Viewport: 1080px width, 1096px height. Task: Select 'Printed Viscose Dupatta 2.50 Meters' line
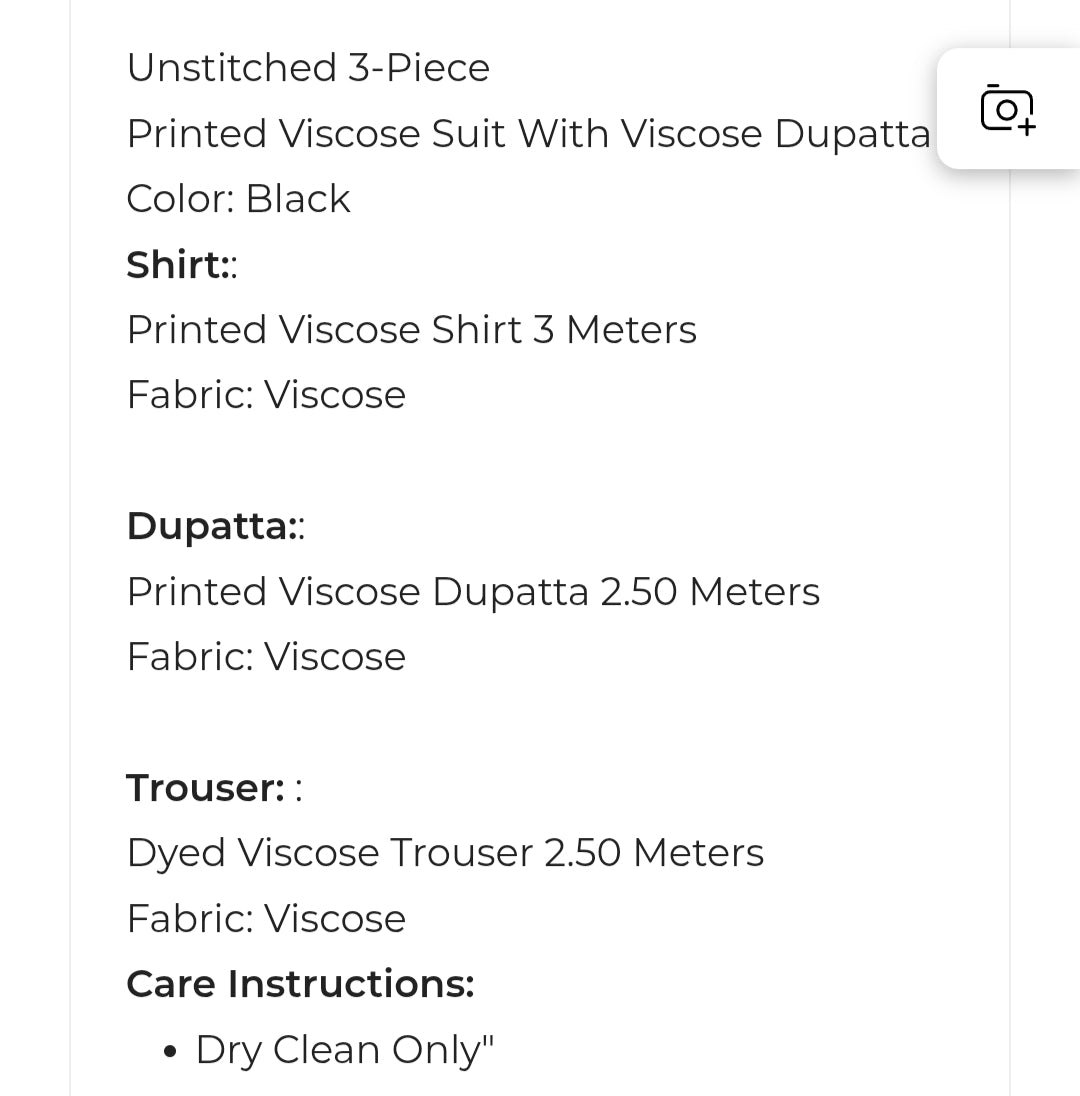[473, 592]
